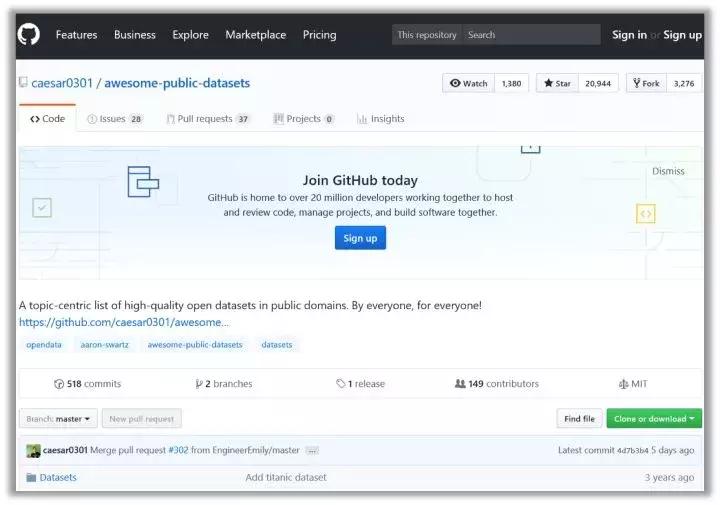Click the GitHub Octocat logo
Image resolution: width=720 pixels, height=505 pixels.
coord(29,35)
